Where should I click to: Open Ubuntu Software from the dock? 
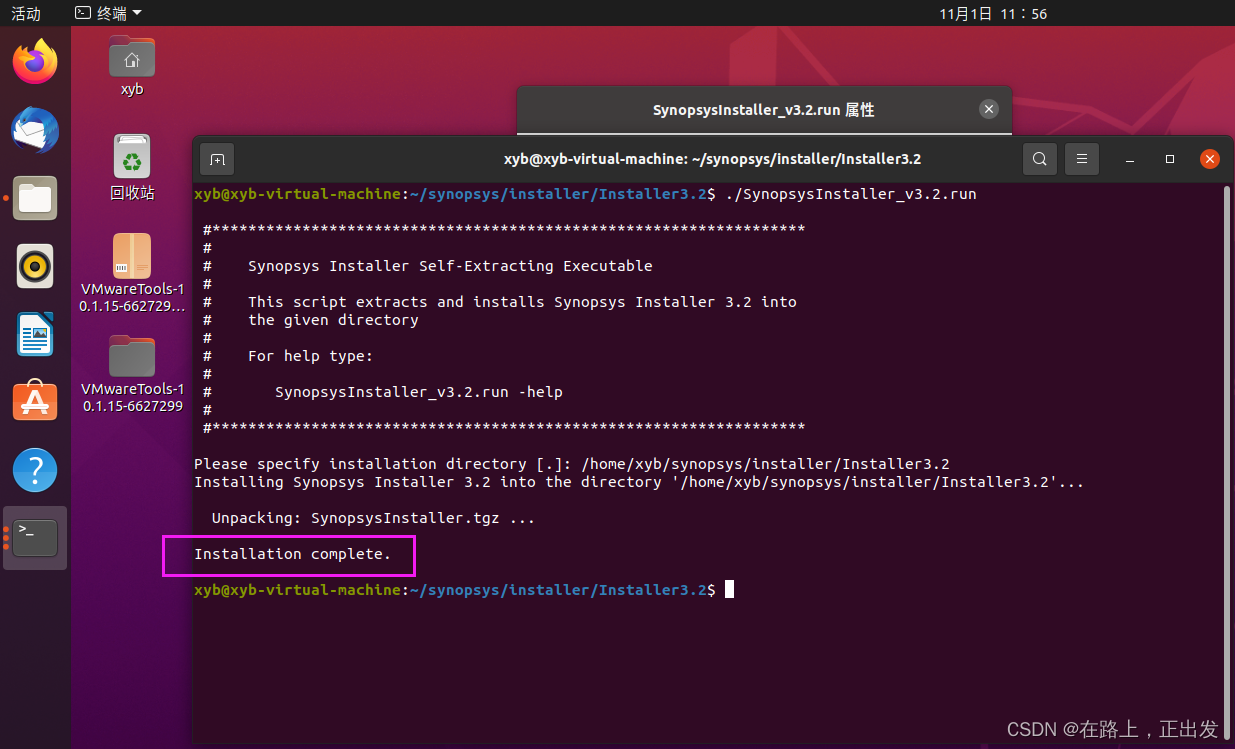pyautogui.click(x=35, y=401)
